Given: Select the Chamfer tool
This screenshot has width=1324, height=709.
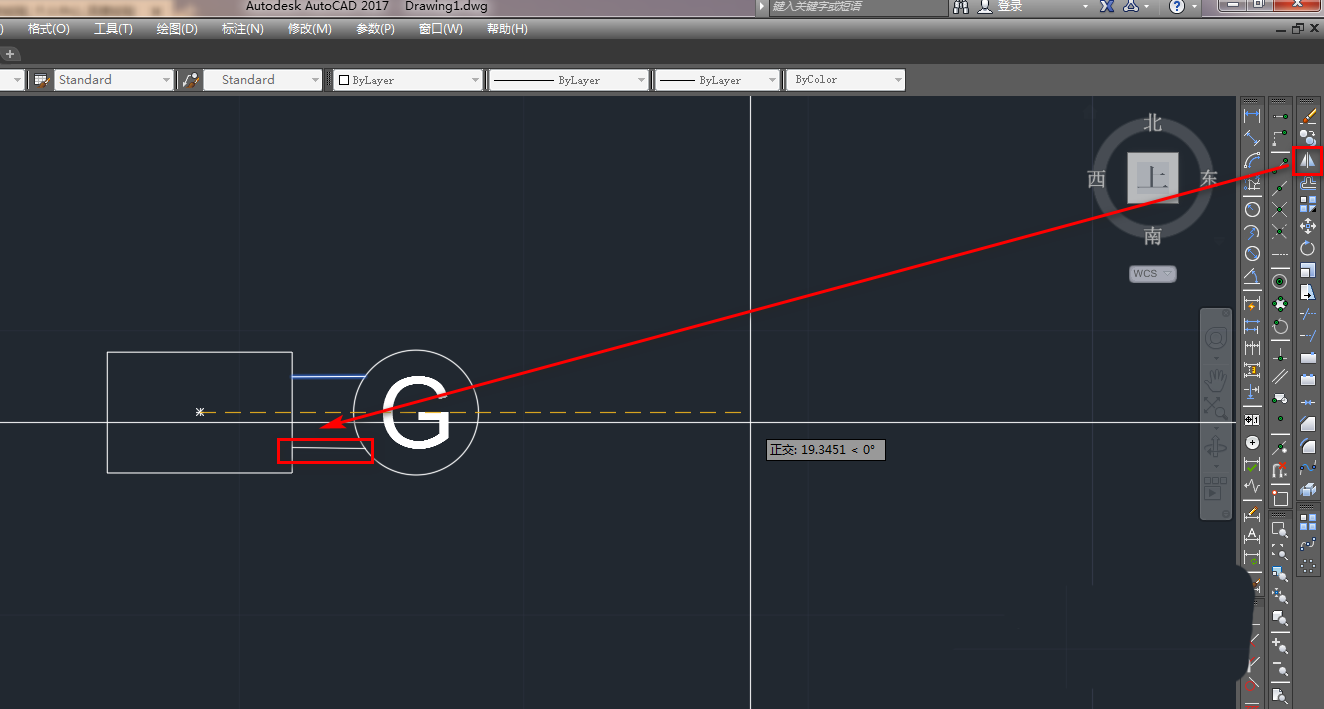Looking at the screenshot, I should coord(1308,424).
